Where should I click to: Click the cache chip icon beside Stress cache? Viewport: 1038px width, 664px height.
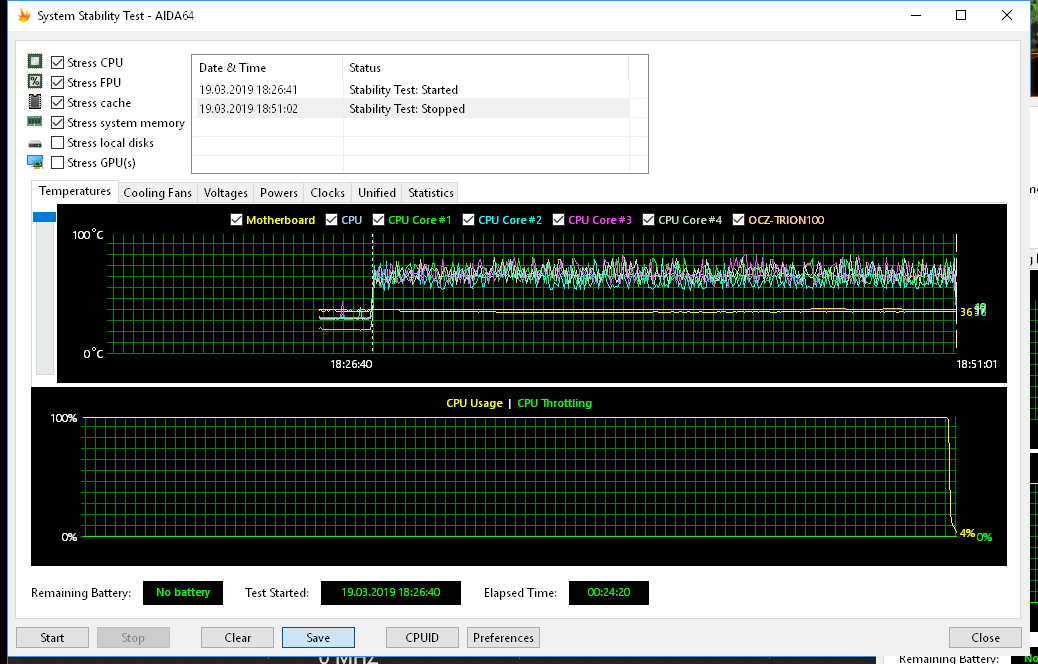(x=34, y=102)
